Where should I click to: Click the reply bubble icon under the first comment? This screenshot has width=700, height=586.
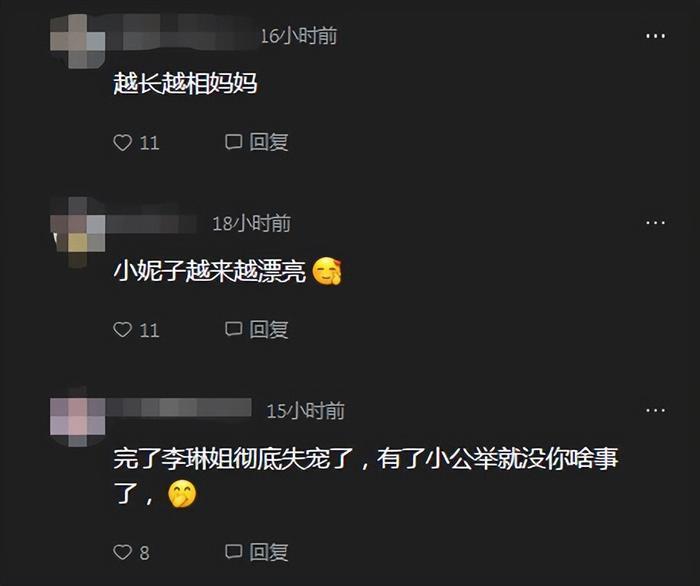[233, 142]
